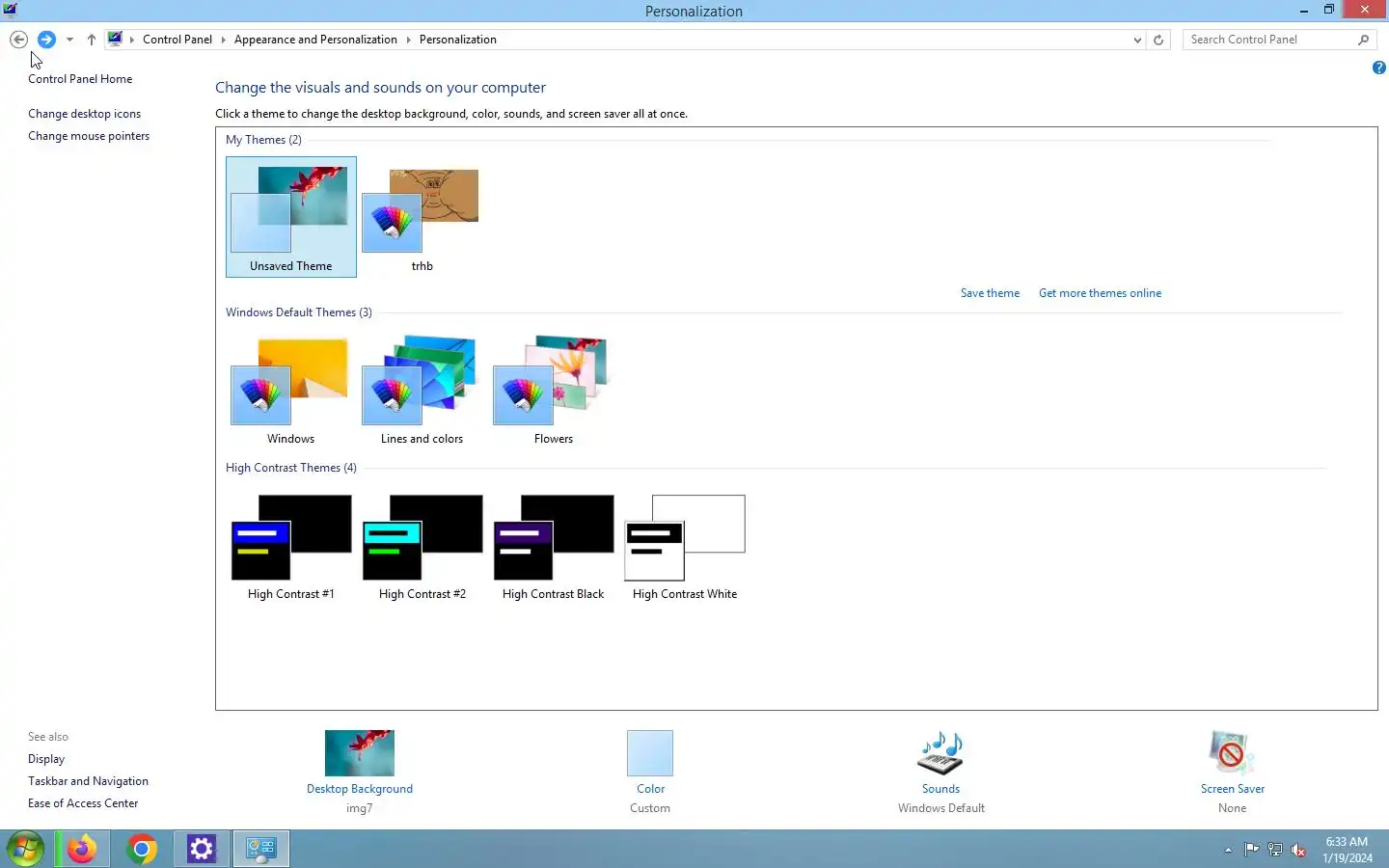Screen dimensions: 1389x868
Task: Apply High Contrast #2 theme
Action: point(422,546)
